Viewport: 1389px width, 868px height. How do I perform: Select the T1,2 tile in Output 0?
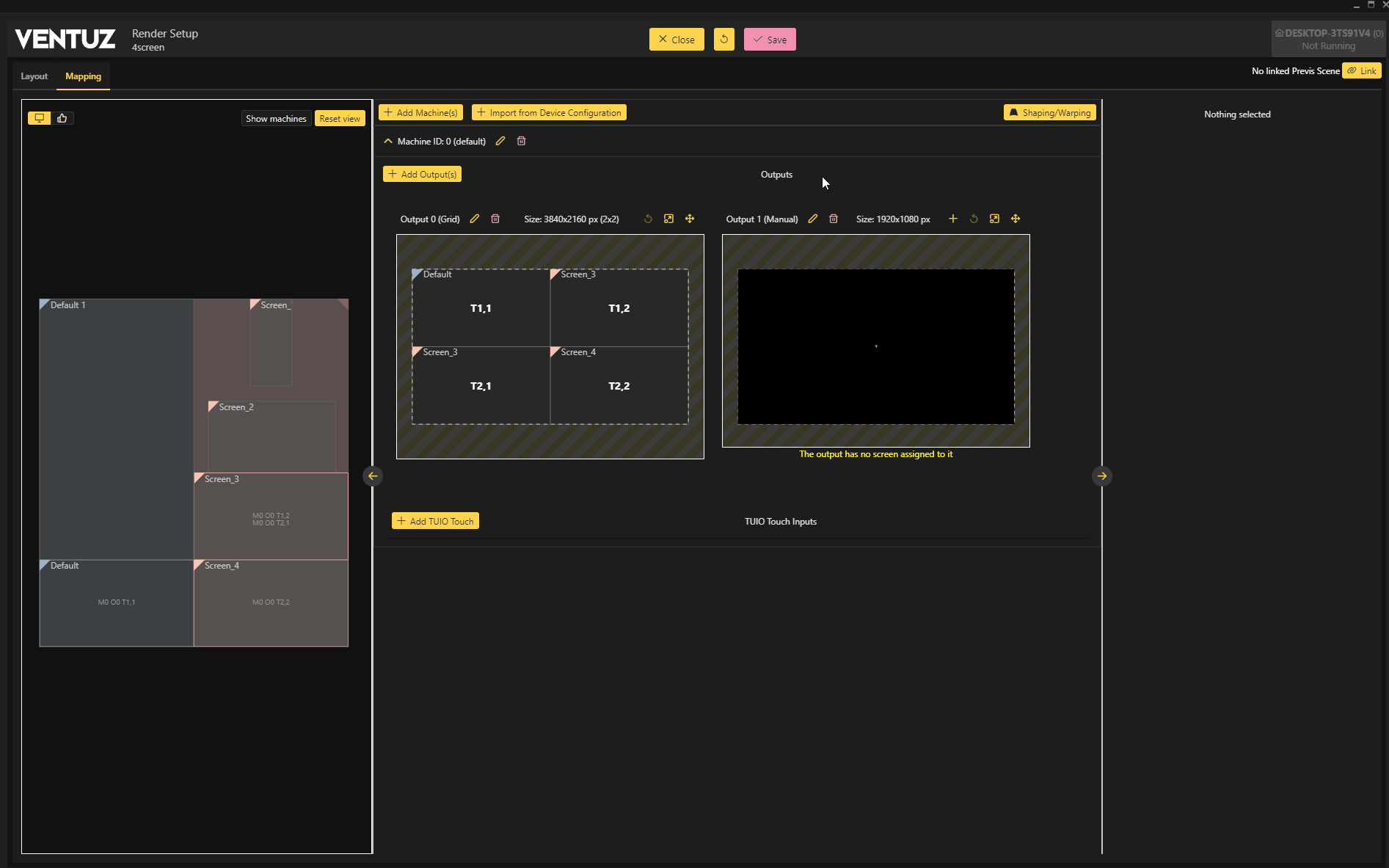619,309
